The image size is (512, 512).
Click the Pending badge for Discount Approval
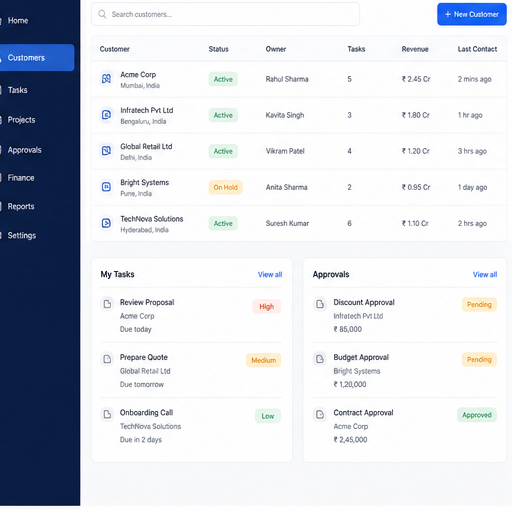[479, 305]
